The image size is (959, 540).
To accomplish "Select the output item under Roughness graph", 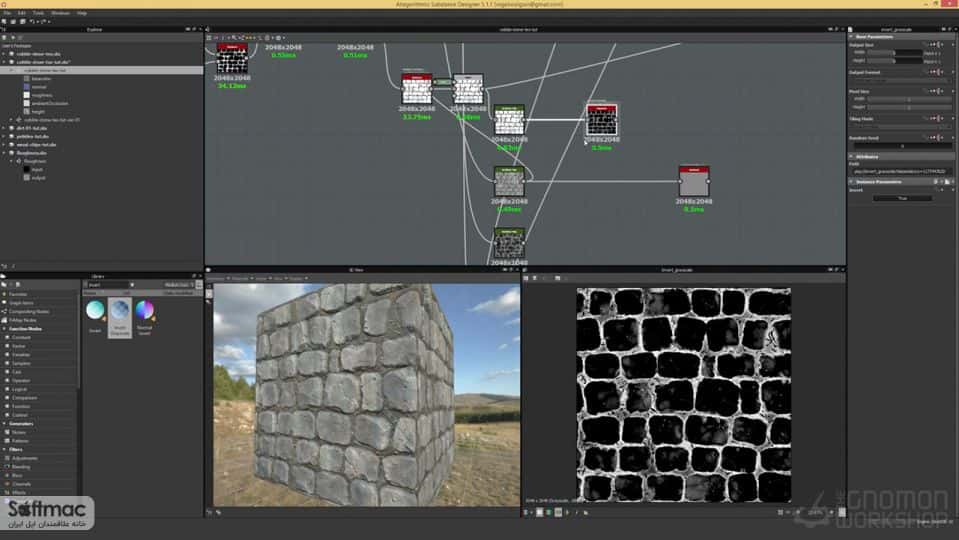I will pos(39,178).
